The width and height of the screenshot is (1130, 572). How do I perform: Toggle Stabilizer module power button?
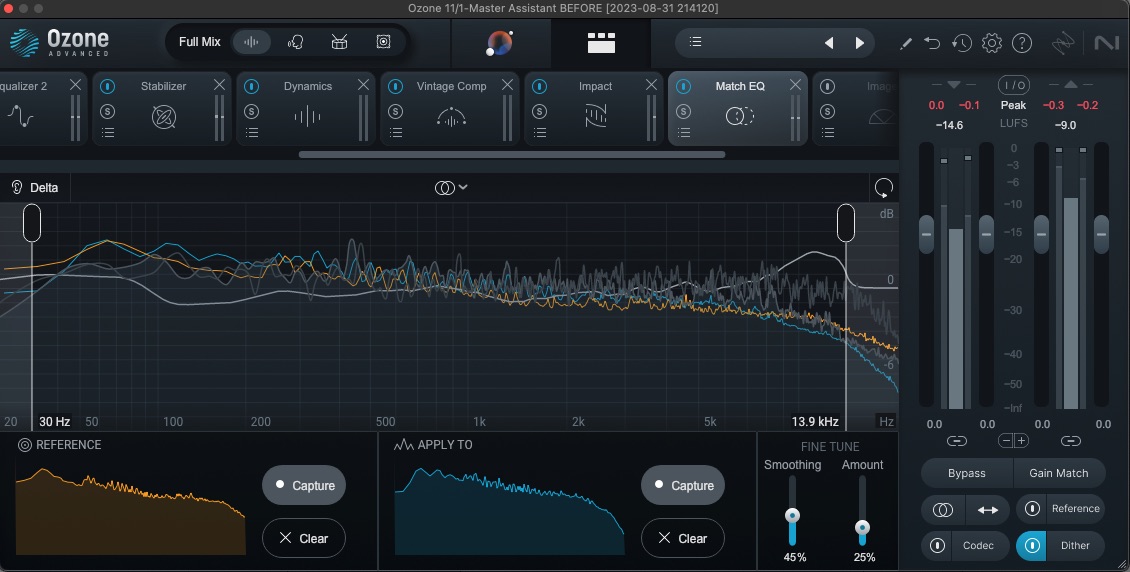pos(107,86)
